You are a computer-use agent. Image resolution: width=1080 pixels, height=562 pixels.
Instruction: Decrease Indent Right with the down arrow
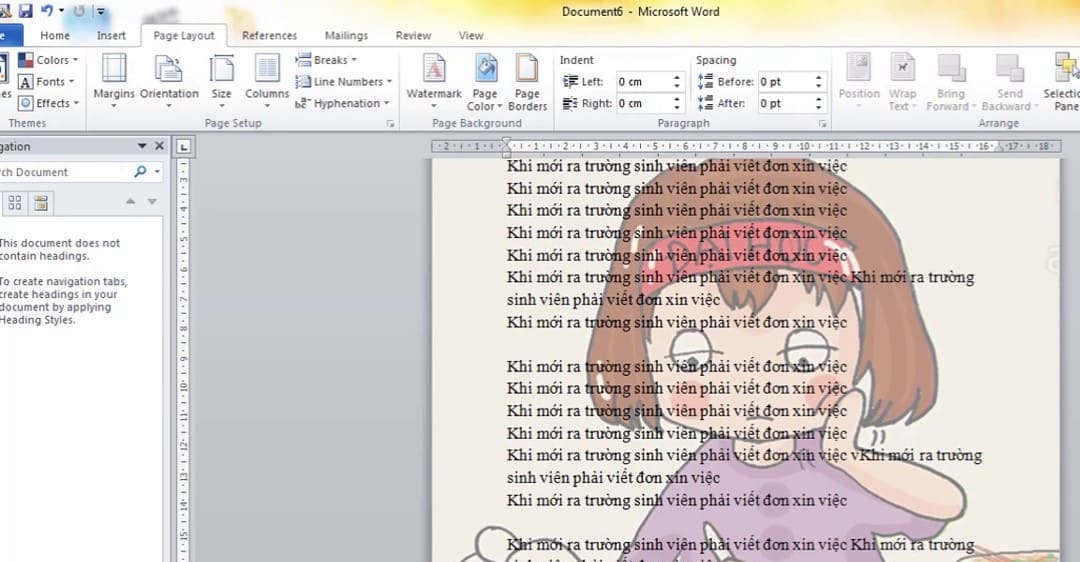(x=677, y=107)
